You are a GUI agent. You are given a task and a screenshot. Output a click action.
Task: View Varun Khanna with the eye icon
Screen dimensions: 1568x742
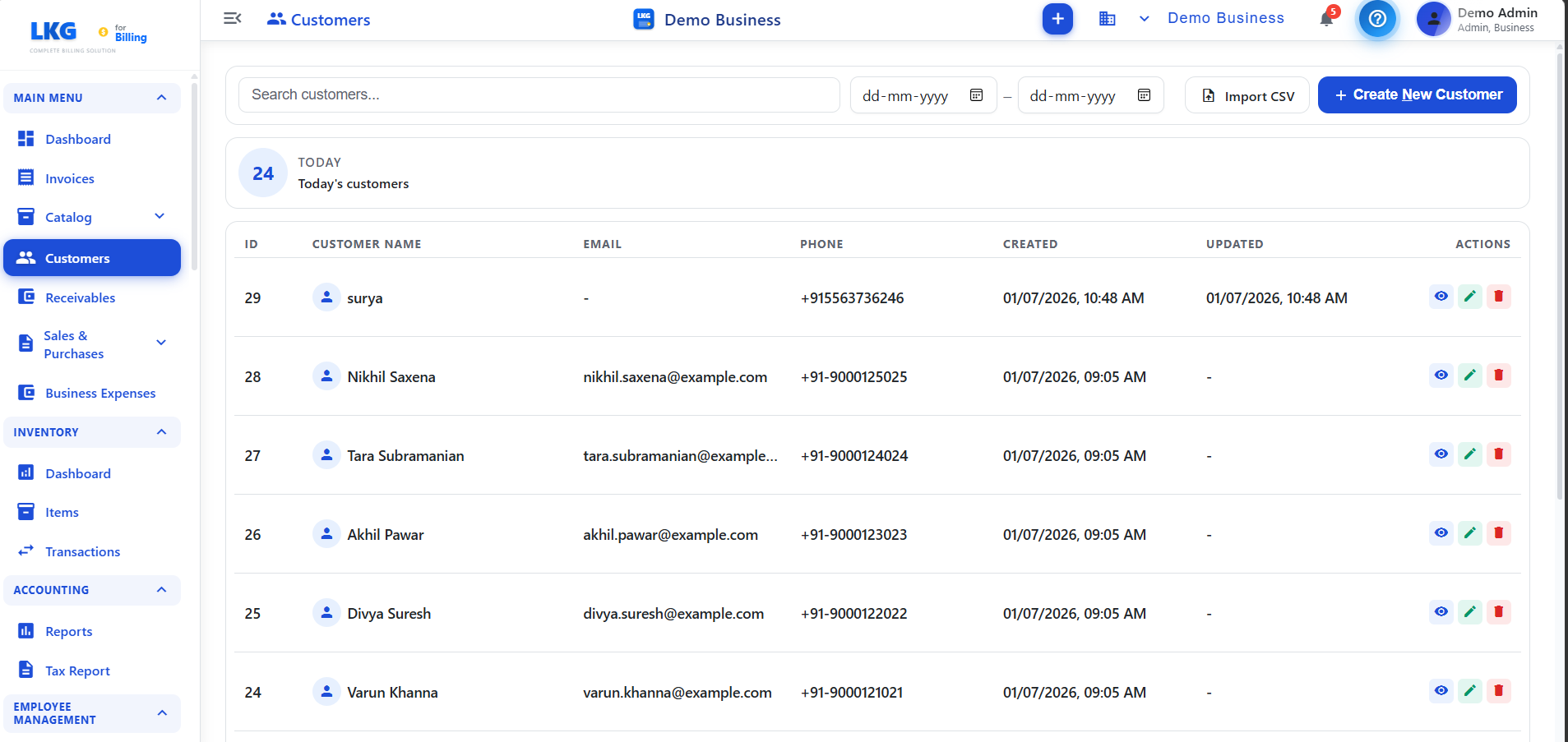tap(1441, 691)
